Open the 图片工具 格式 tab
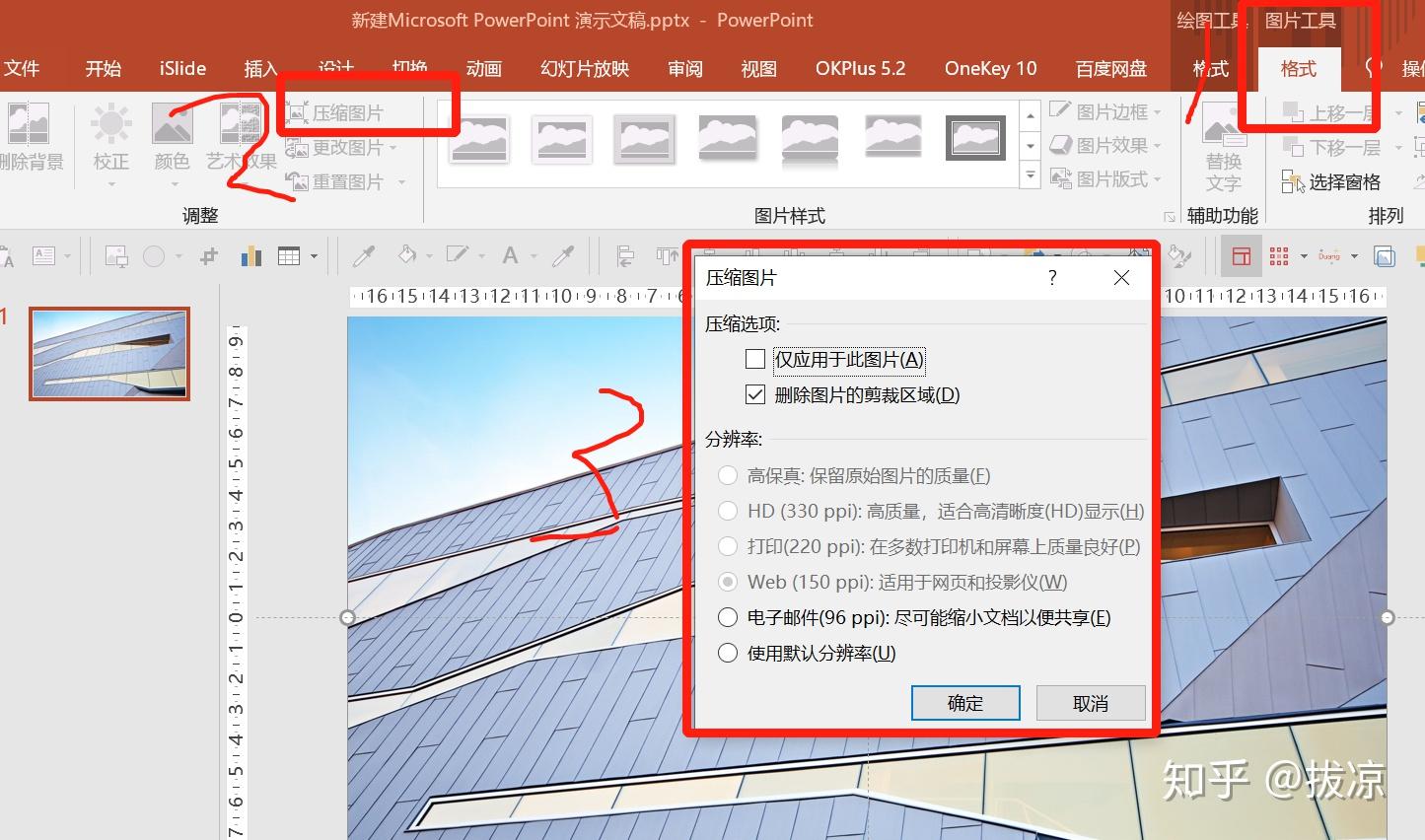 tap(1299, 68)
